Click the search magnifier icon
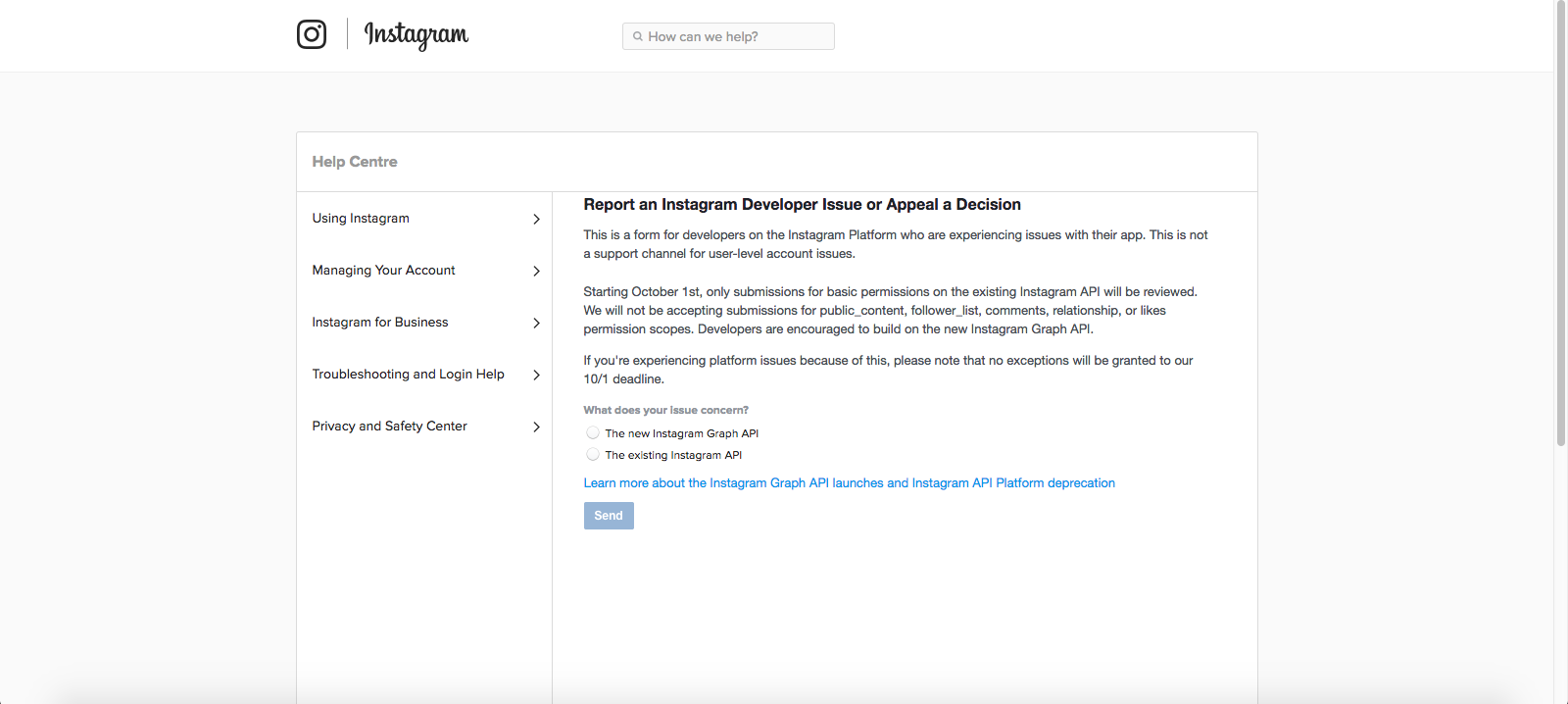This screenshot has width=1568, height=704. click(638, 36)
